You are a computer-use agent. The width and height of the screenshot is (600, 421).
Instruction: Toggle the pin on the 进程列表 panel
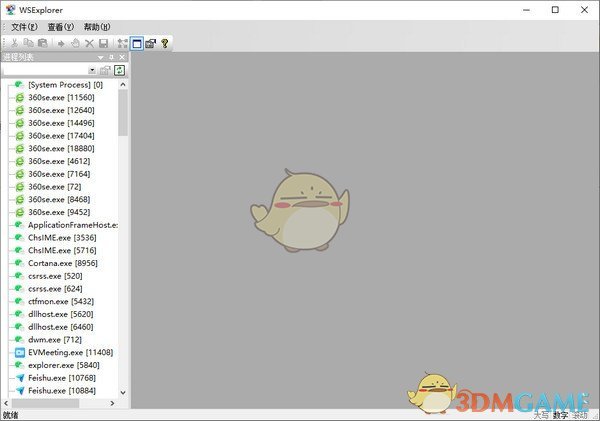click(x=111, y=57)
